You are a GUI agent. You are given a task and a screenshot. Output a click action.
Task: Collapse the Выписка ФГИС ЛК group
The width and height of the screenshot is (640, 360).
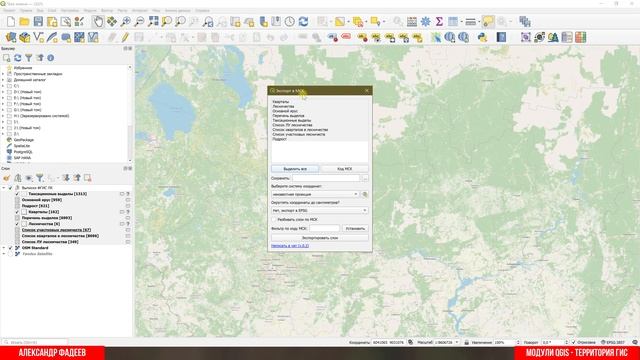pyautogui.click(x=4, y=188)
